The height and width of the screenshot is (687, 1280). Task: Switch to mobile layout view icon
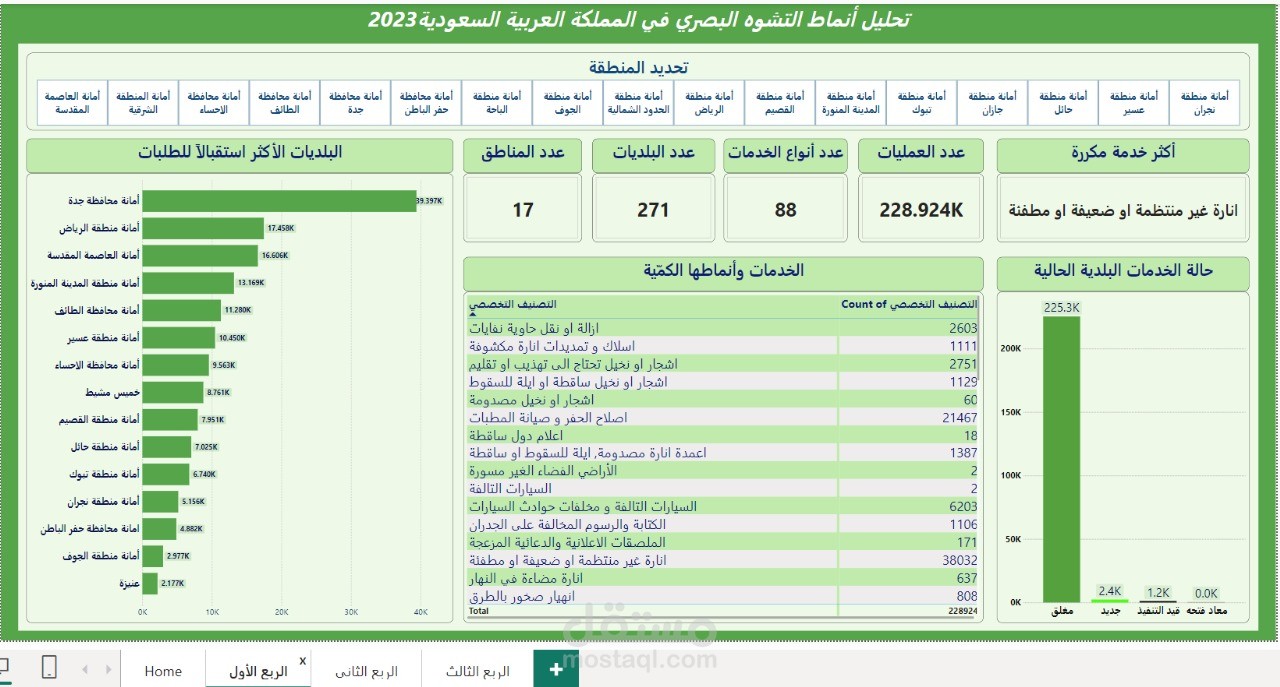click(x=49, y=668)
